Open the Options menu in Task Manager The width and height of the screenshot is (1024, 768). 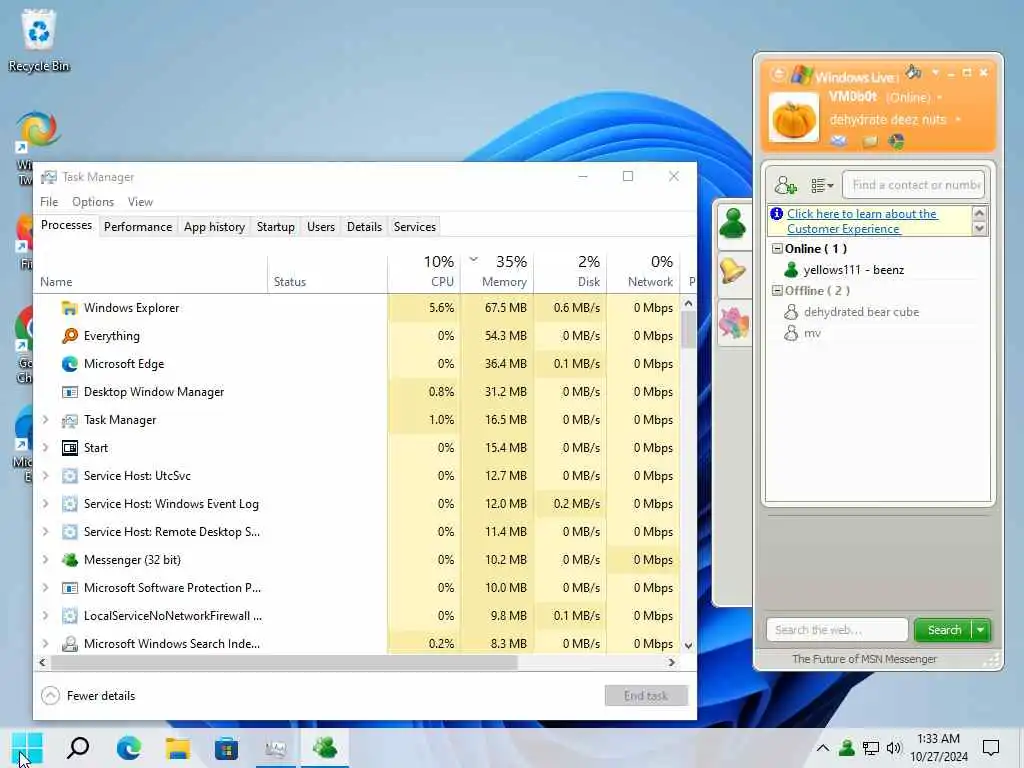[93, 202]
